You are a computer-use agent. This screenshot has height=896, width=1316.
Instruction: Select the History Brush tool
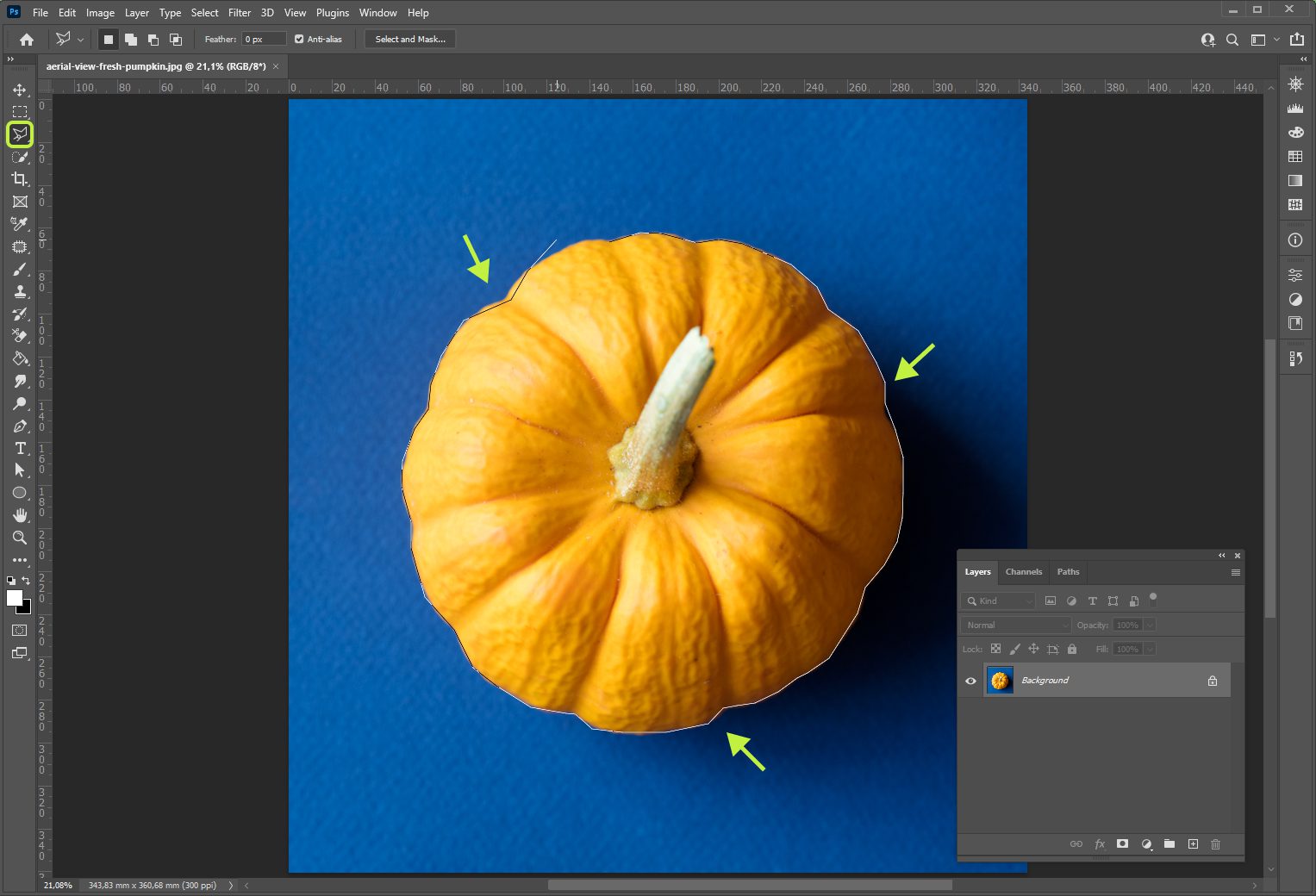coord(19,314)
